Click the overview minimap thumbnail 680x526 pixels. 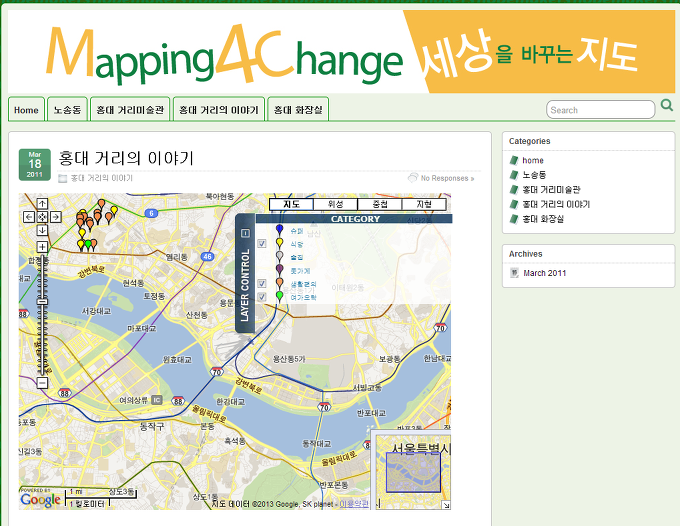pos(413,473)
